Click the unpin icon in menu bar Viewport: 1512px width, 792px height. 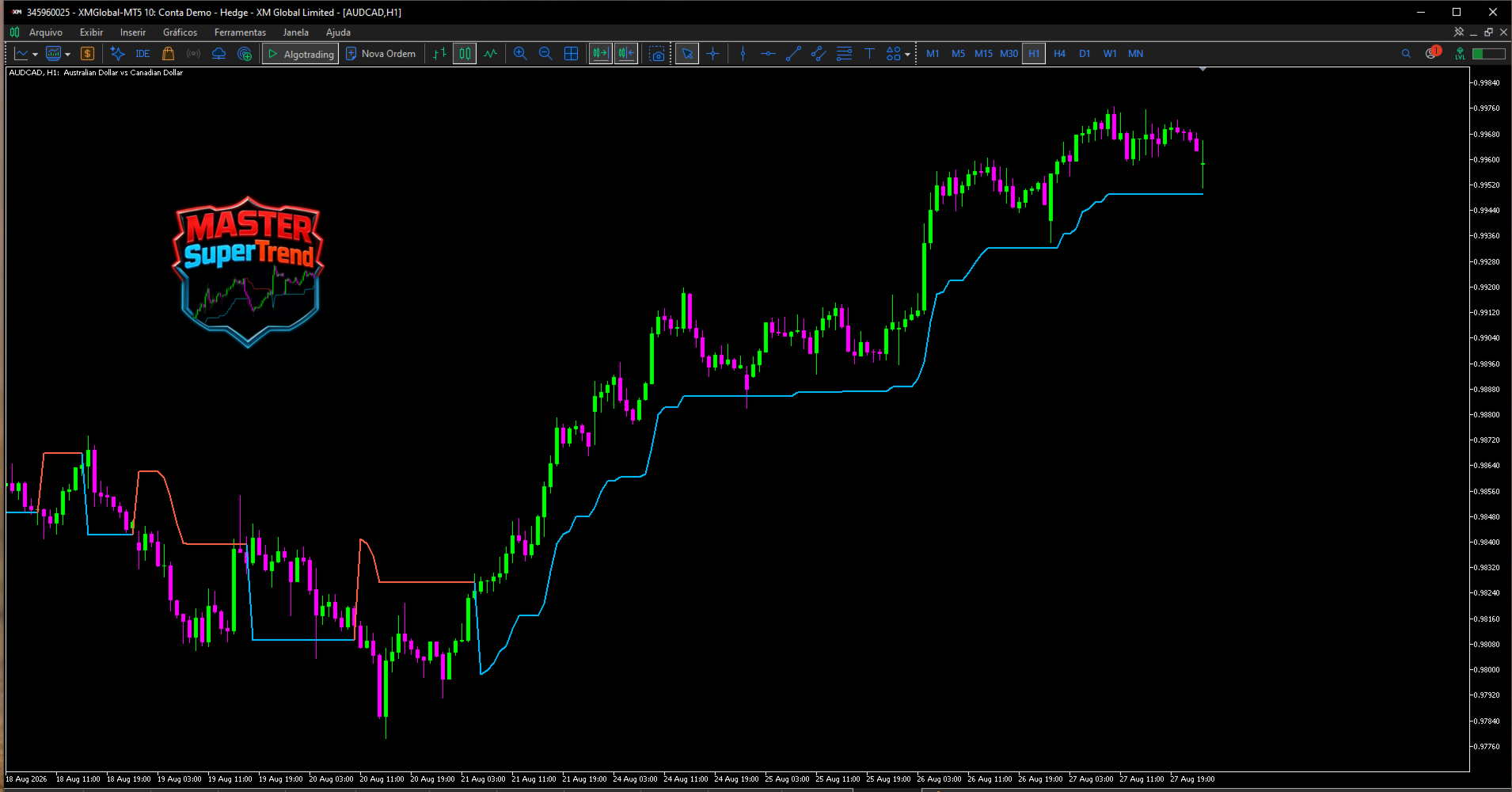[1459, 32]
